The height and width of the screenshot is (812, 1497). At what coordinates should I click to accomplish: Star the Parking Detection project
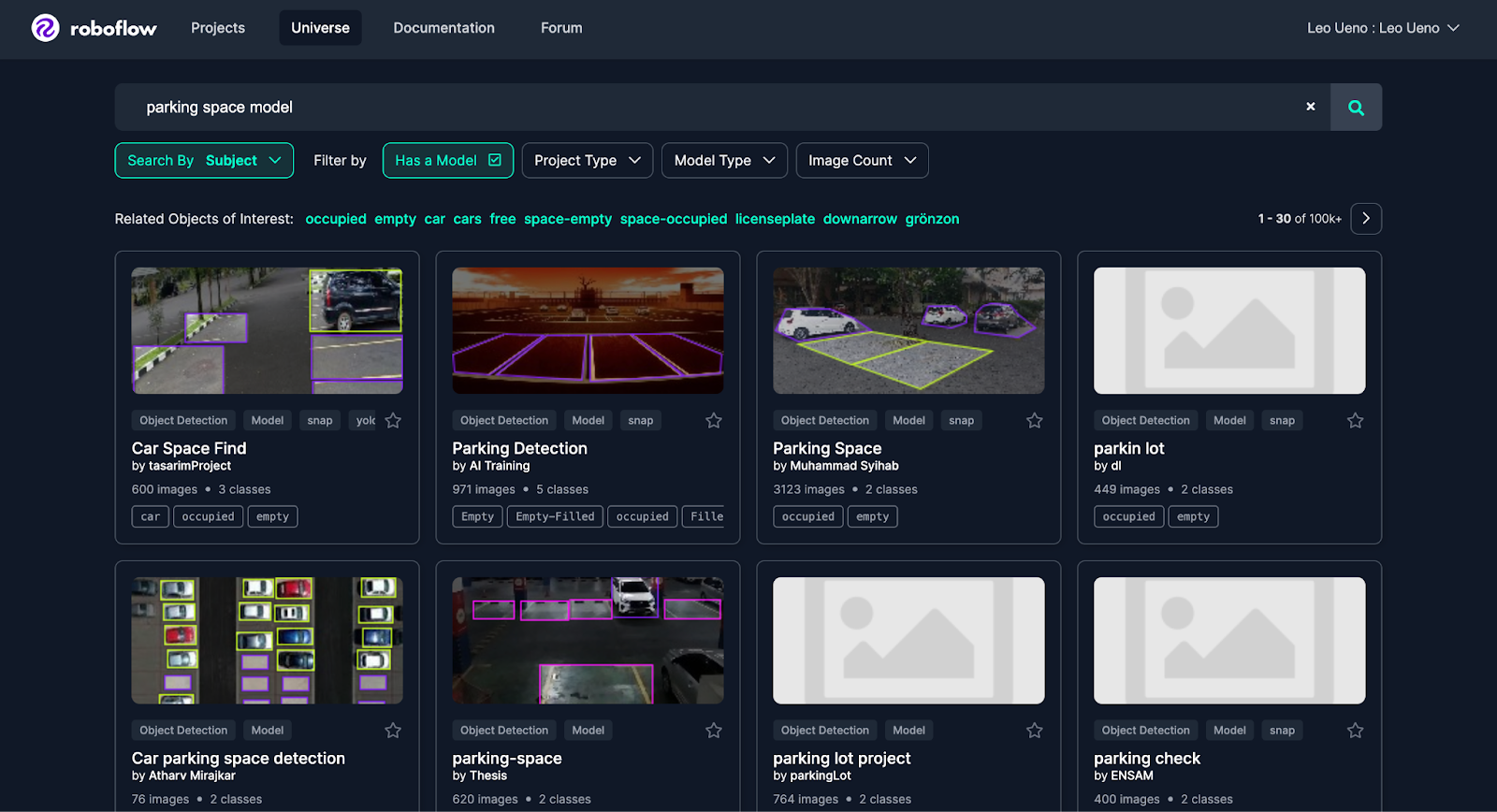[x=714, y=421]
